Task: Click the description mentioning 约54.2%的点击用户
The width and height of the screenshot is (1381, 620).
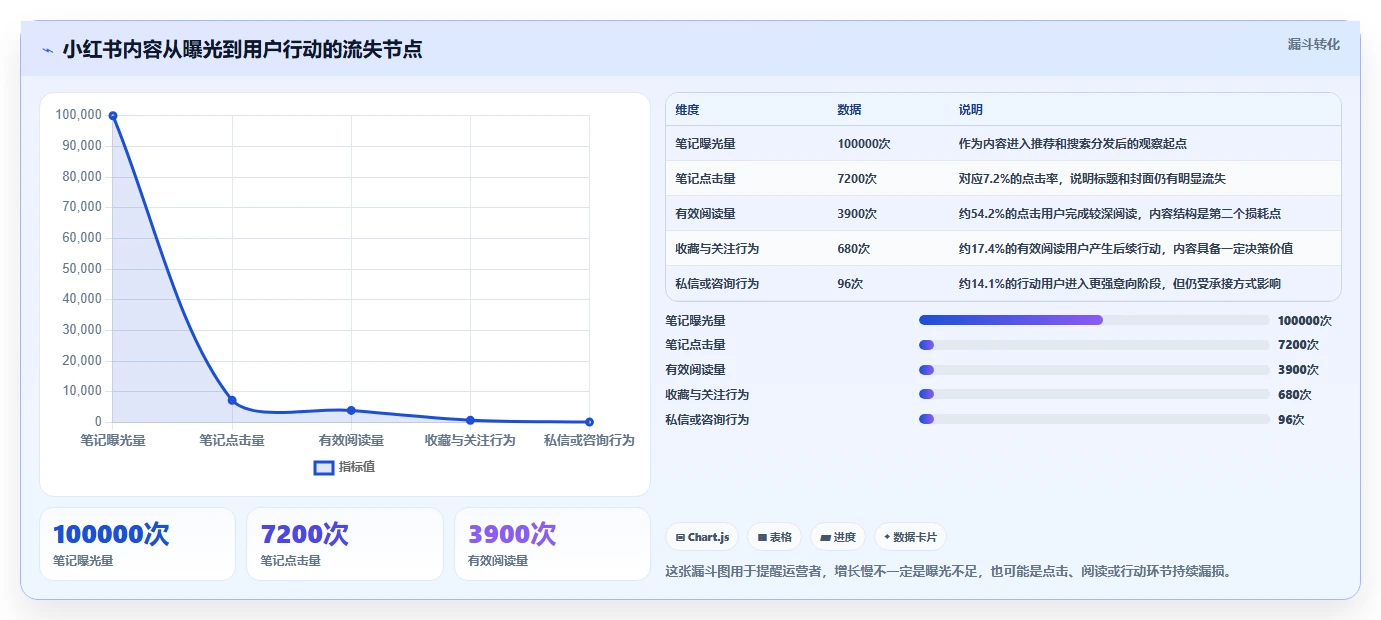Action: (x=1120, y=214)
